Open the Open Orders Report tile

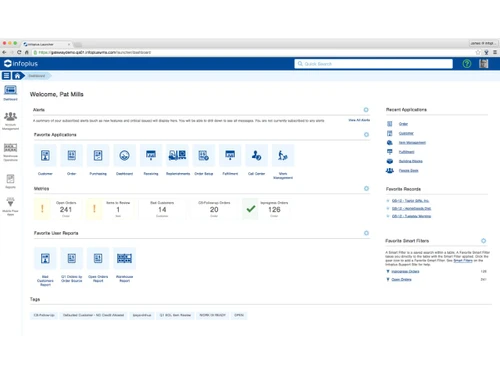(98, 258)
